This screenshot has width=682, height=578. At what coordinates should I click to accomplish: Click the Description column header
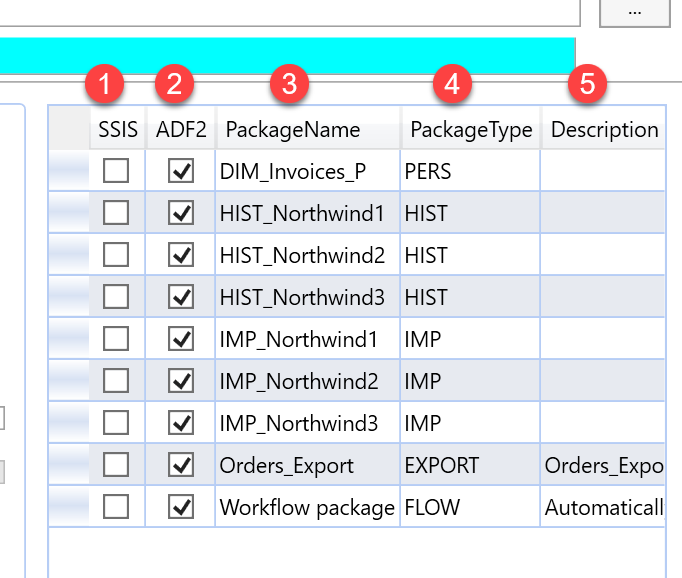pos(603,129)
